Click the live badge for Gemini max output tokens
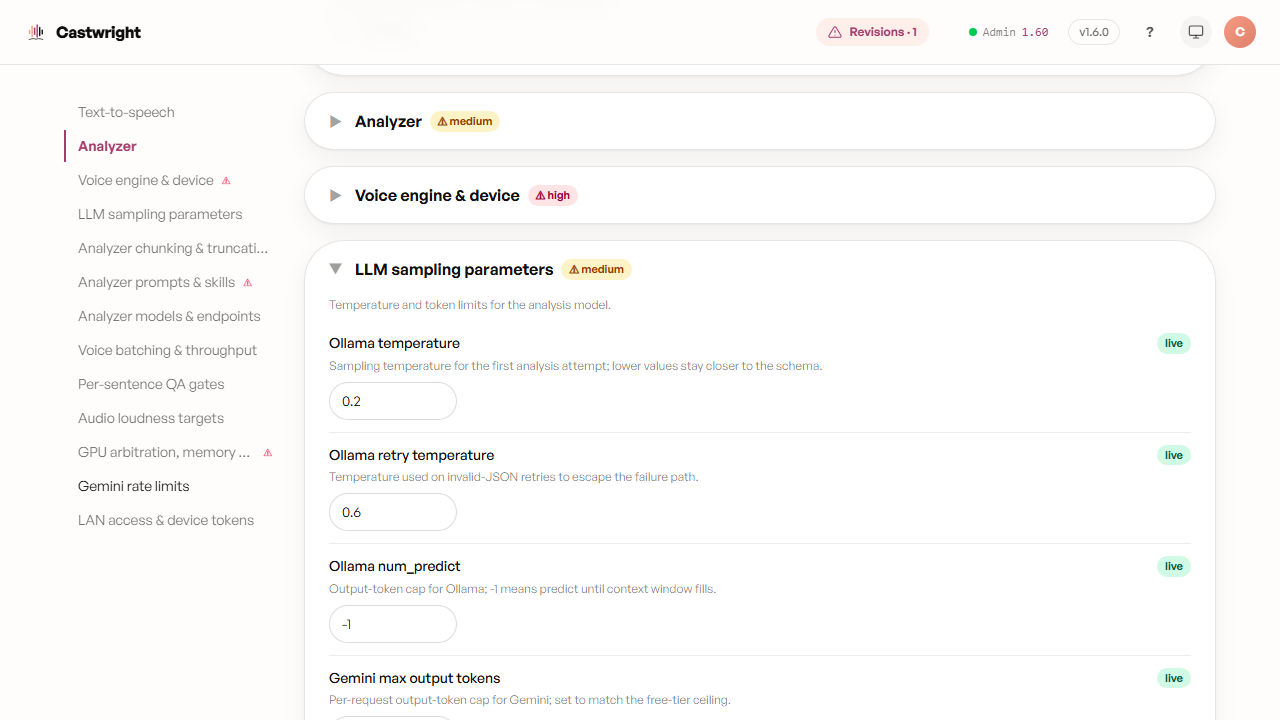This screenshot has width=1280, height=720. pos(1174,678)
